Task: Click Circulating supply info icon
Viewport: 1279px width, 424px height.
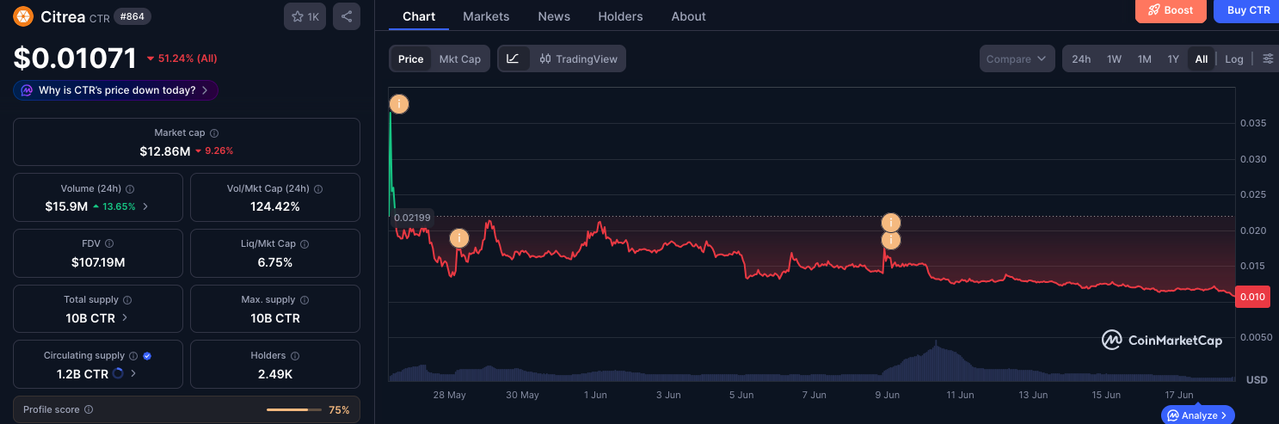Action: 133,356
